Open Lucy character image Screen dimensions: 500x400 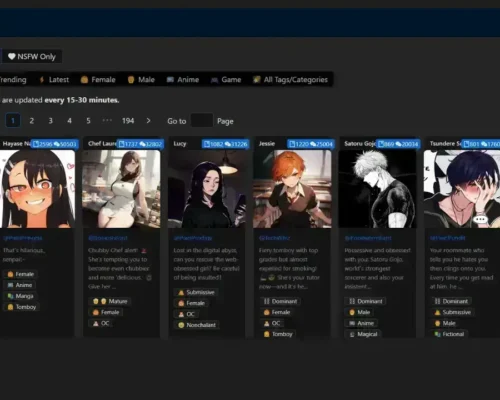207,189
